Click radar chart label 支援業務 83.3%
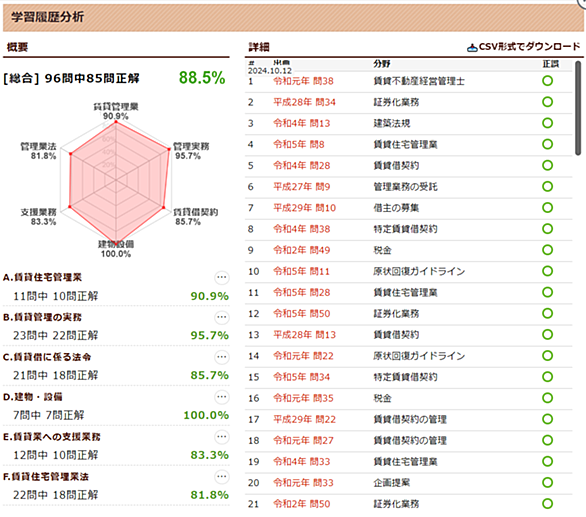 (38, 217)
